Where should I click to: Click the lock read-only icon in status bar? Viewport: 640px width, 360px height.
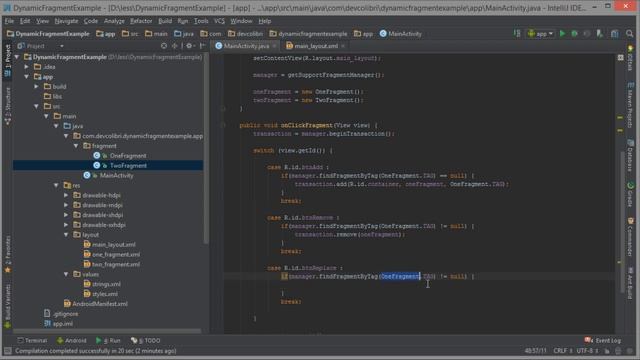coord(607,351)
